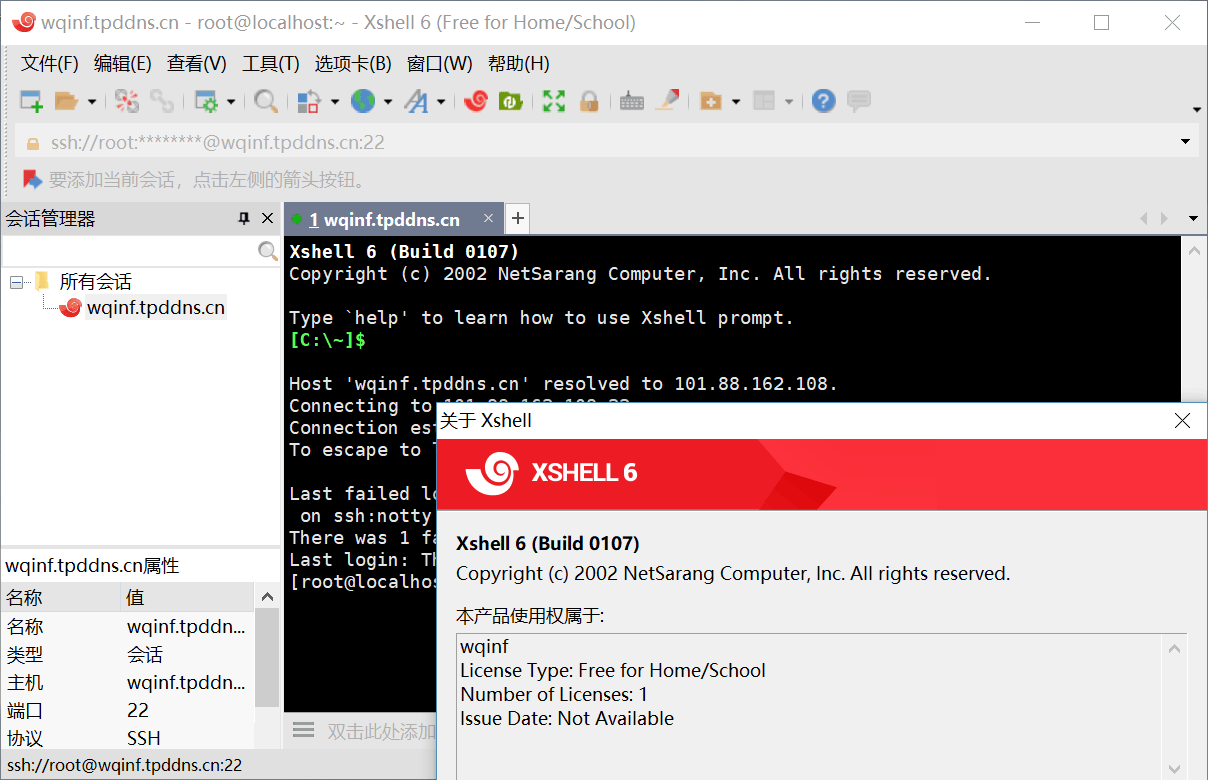1208x780 pixels.
Task: Open the Open-folder icon's dropdown arrow
Action: pyautogui.click(x=91, y=100)
